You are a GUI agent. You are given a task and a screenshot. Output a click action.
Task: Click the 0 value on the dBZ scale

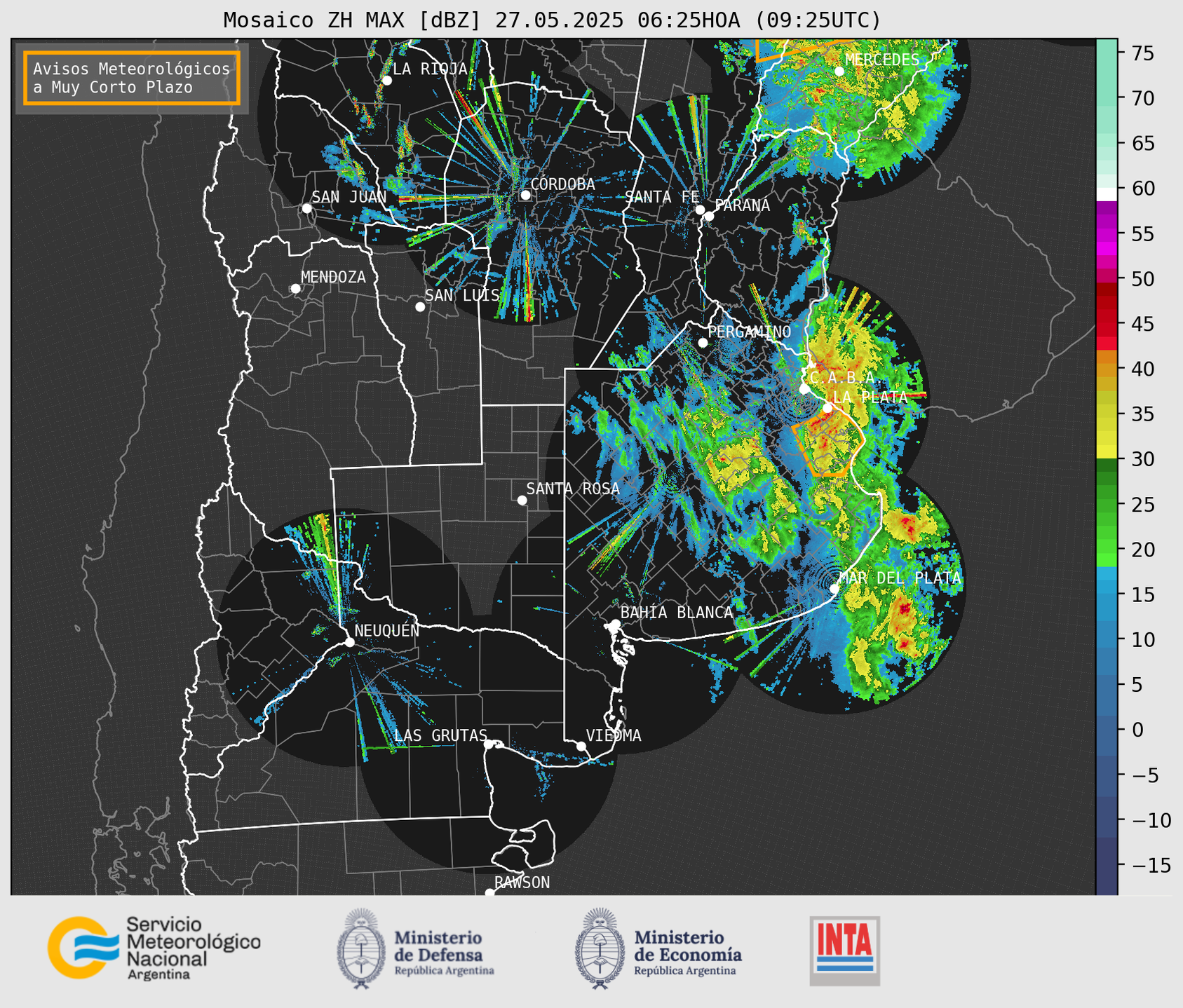click(1138, 730)
